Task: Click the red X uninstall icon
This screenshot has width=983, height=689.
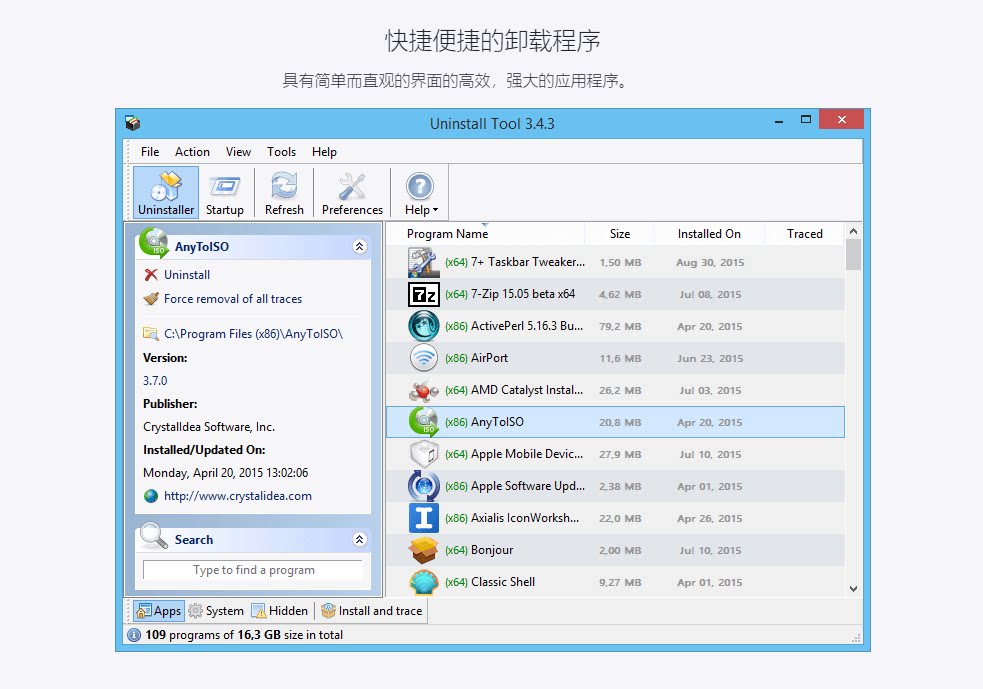Action: [150, 275]
